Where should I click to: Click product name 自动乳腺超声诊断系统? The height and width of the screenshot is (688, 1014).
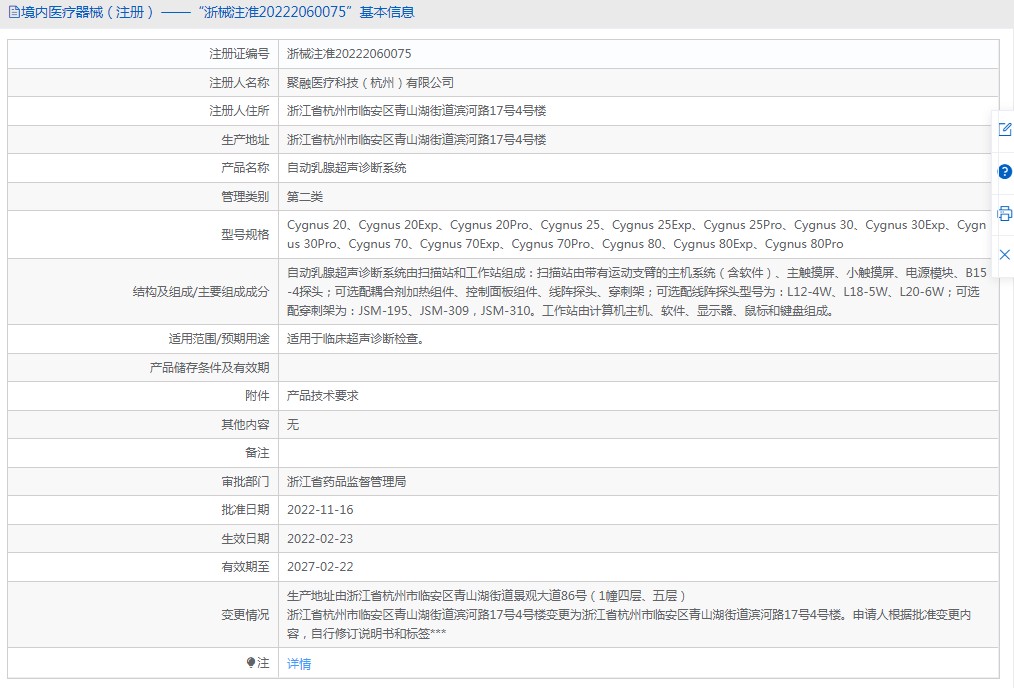(346, 168)
